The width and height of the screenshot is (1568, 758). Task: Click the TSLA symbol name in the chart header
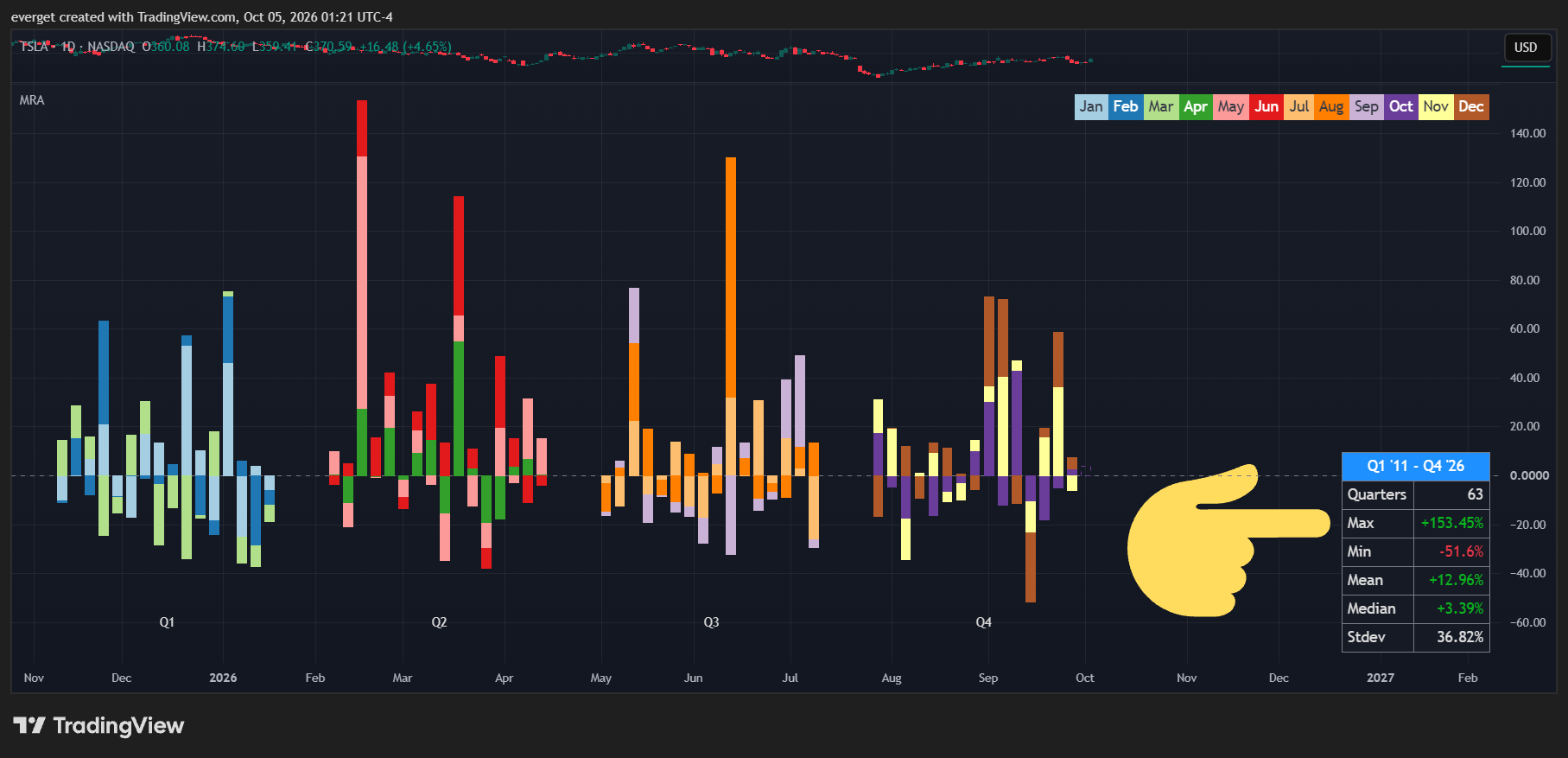pyautogui.click(x=34, y=47)
